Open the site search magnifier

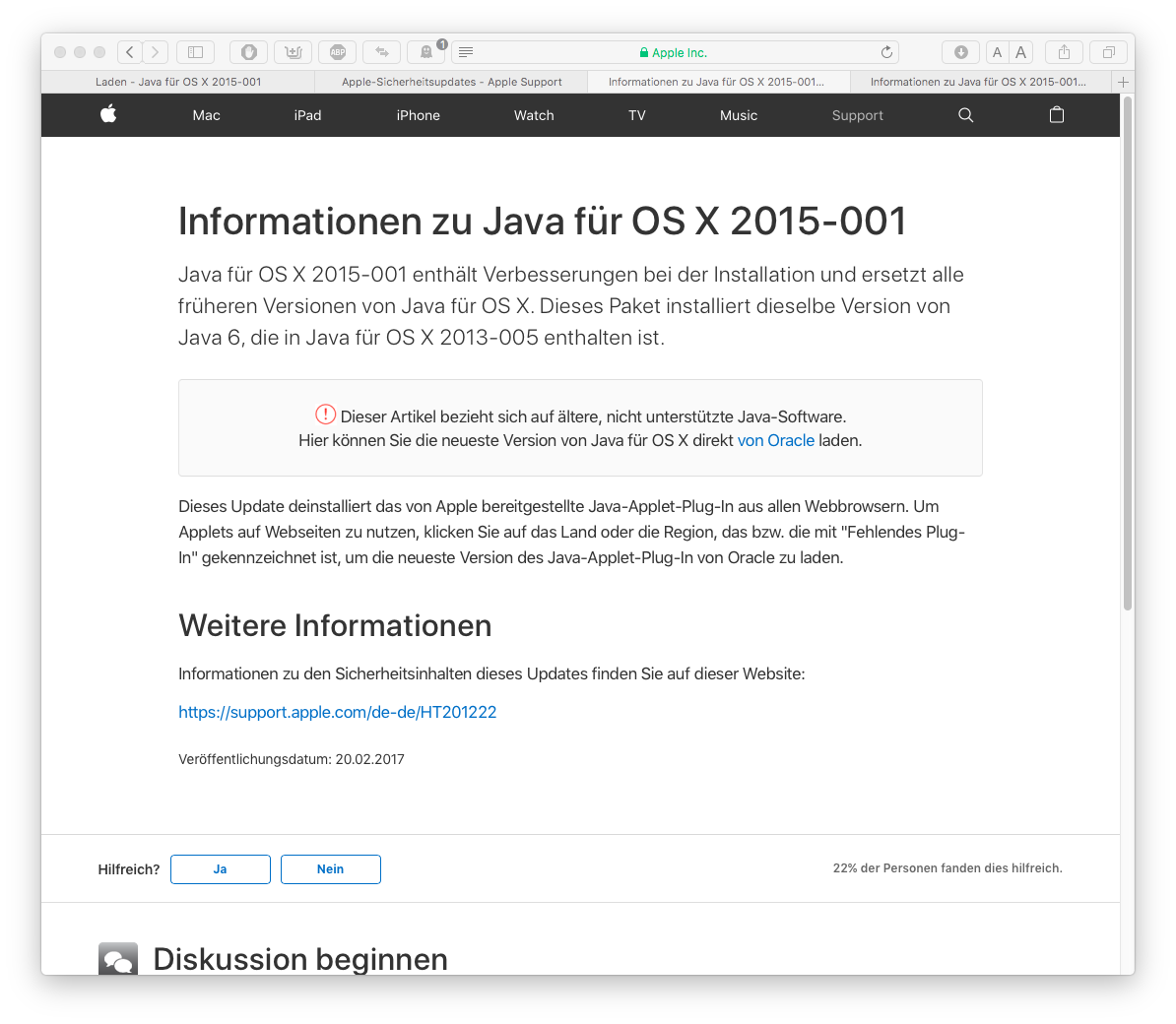(966, 114)
